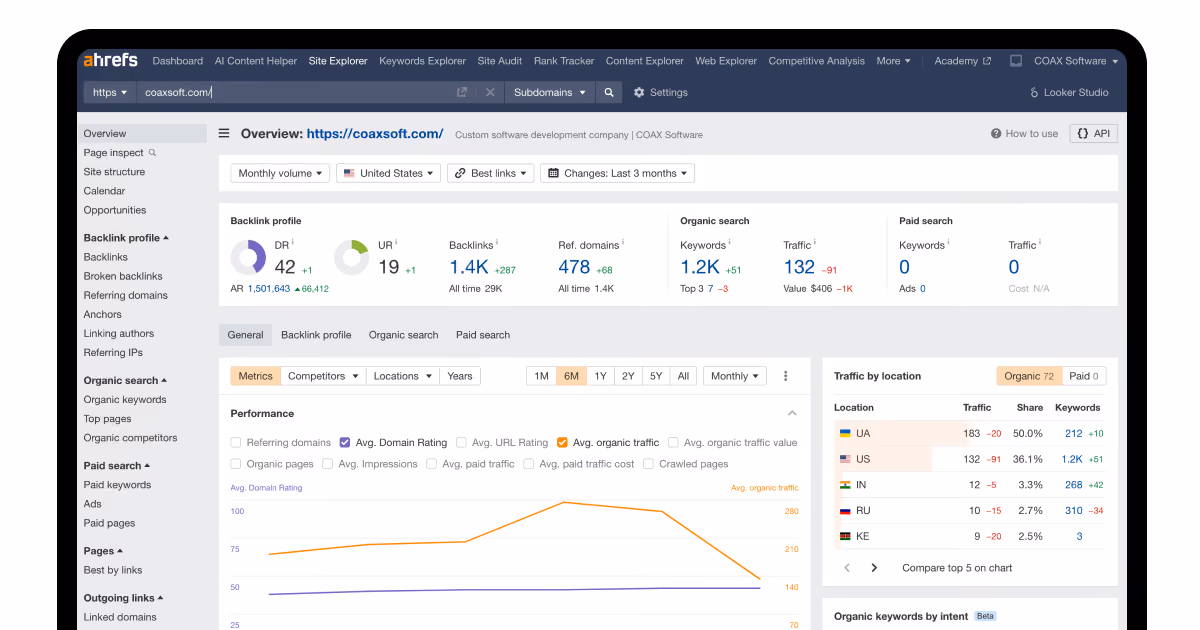Click the ahrefs logo
1200x630 pixels.
pos(110,60)
